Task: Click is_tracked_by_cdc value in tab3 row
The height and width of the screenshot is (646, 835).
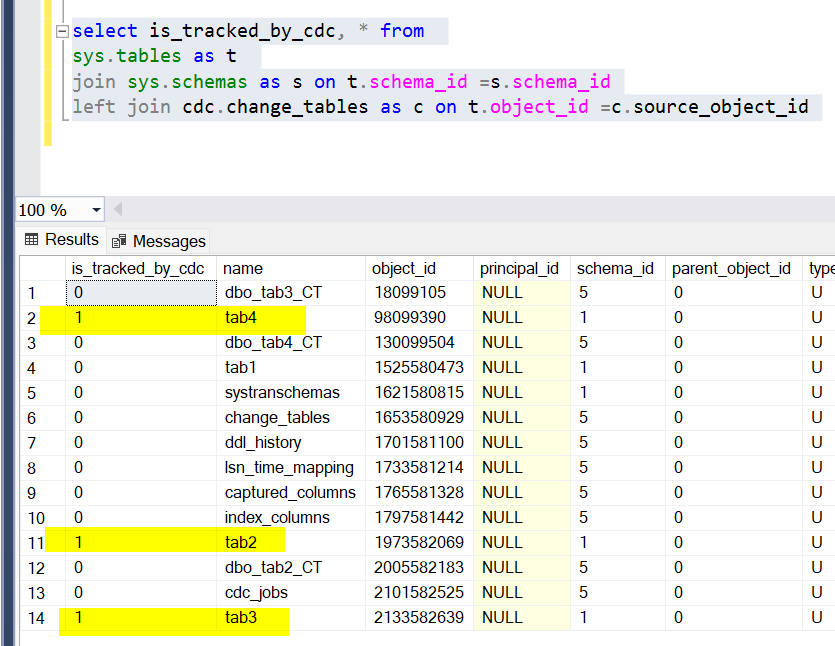Action: pyautogui.click(x=141, y=618)
